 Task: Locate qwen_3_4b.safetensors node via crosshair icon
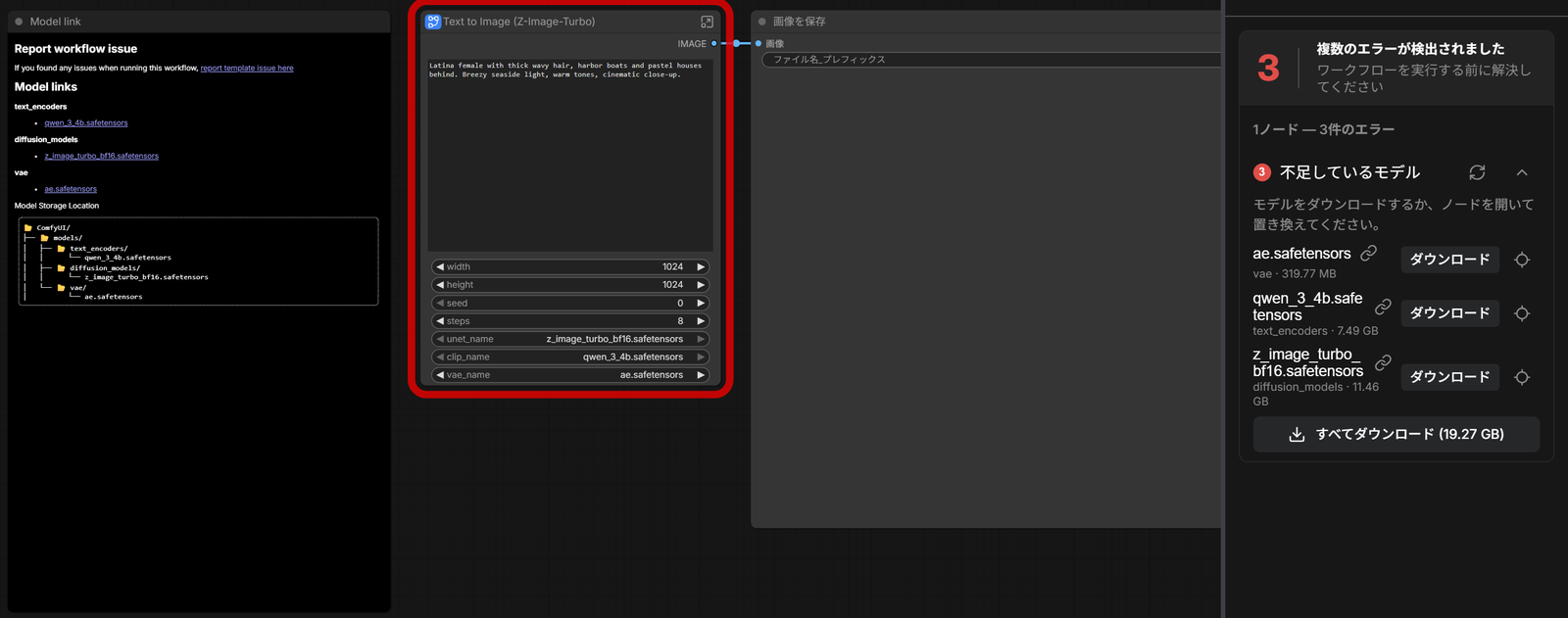pos(1522,313)
